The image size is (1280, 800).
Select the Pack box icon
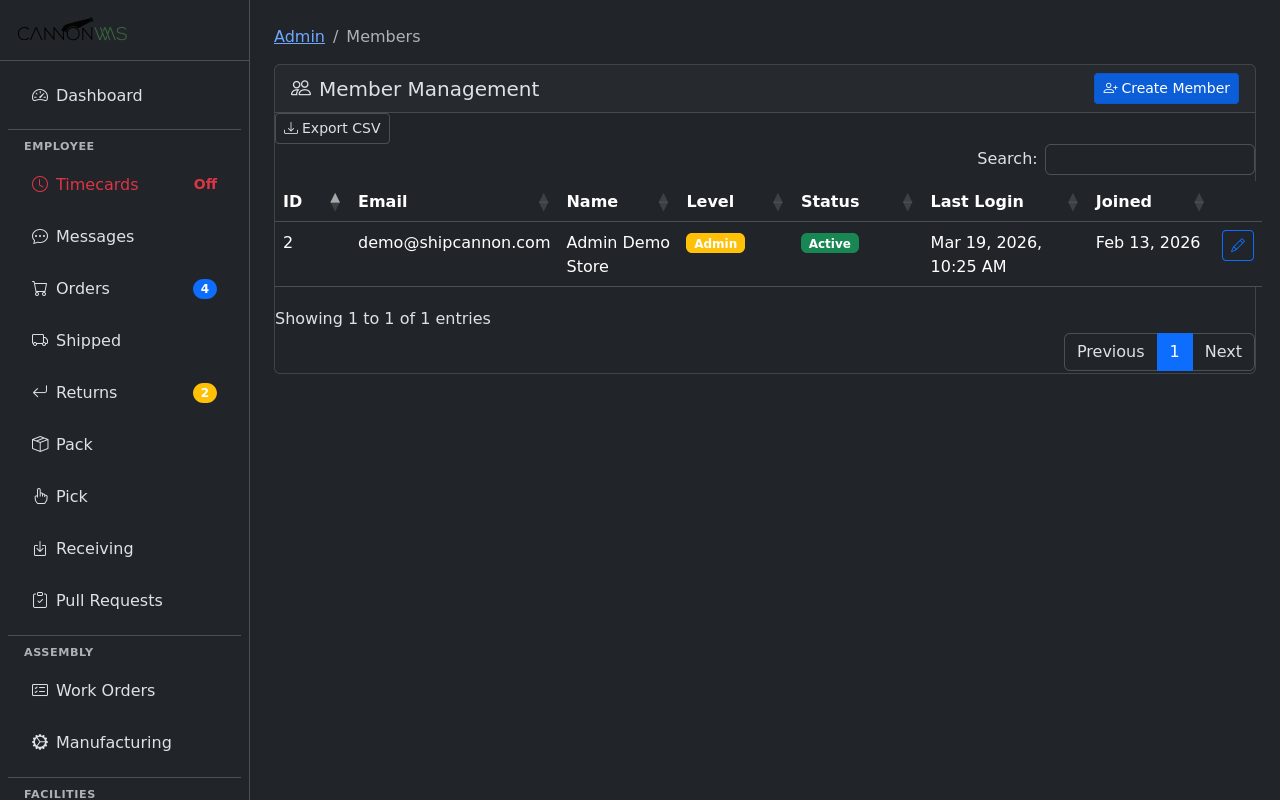[x=39, y=444]
